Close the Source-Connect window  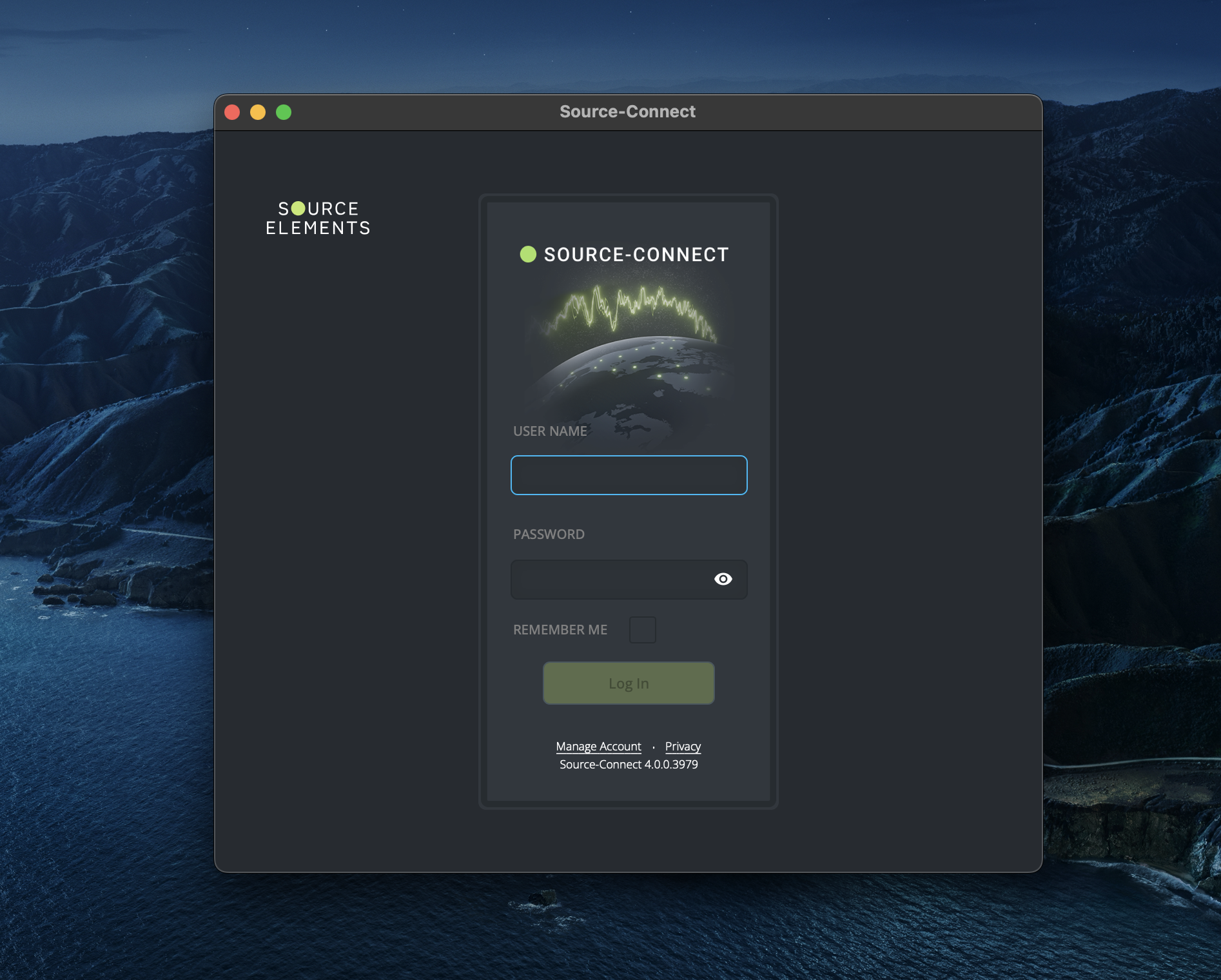click(x=232, y=112)
